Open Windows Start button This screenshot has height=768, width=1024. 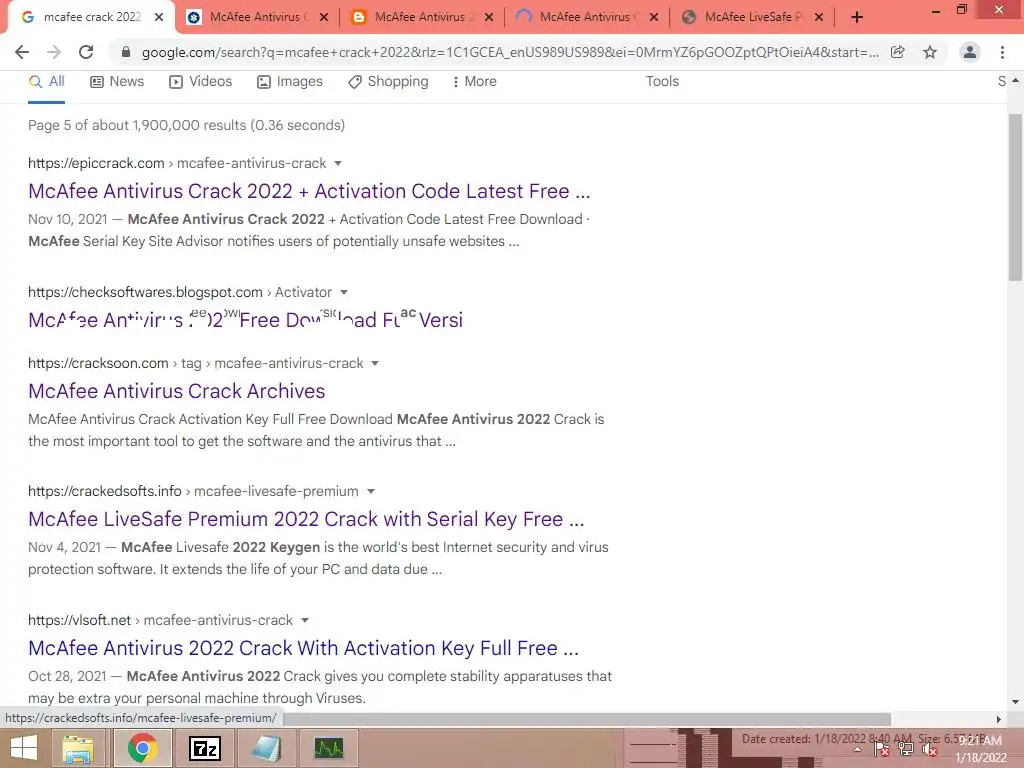[24, 748]
